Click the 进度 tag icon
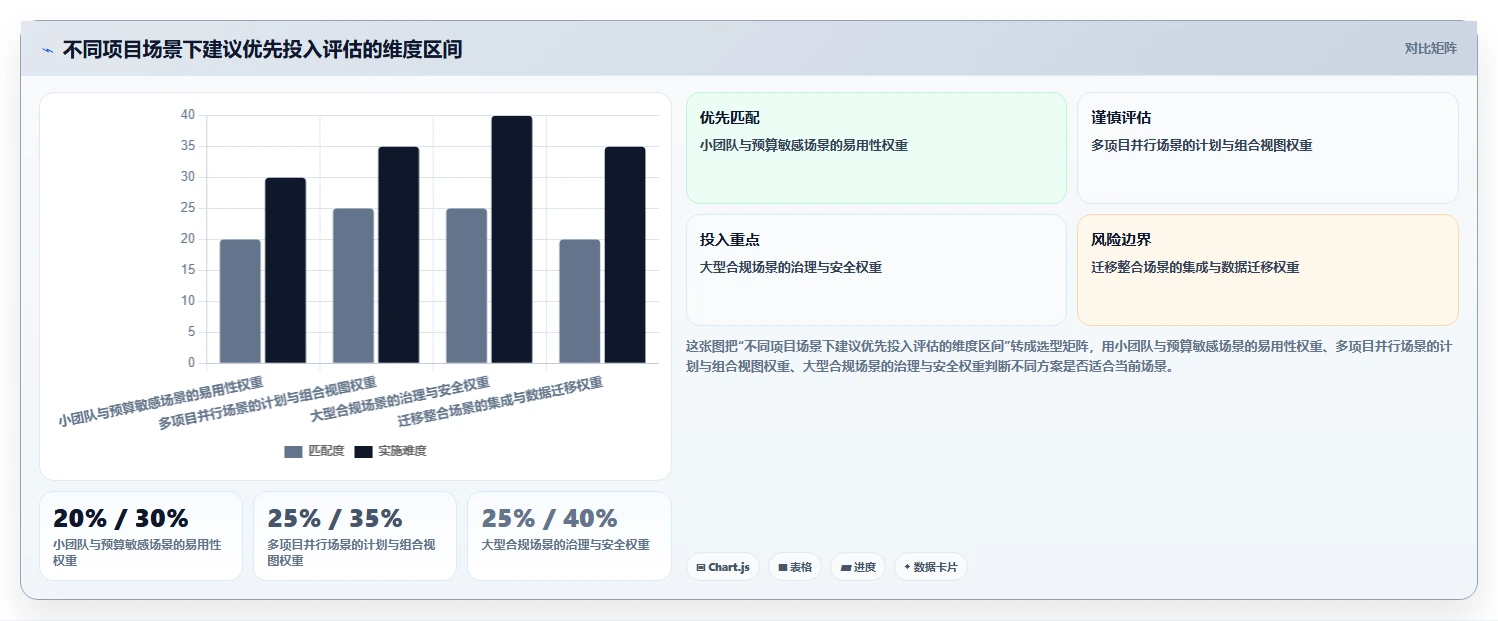The image size is (1498, 621). point(846,567)
